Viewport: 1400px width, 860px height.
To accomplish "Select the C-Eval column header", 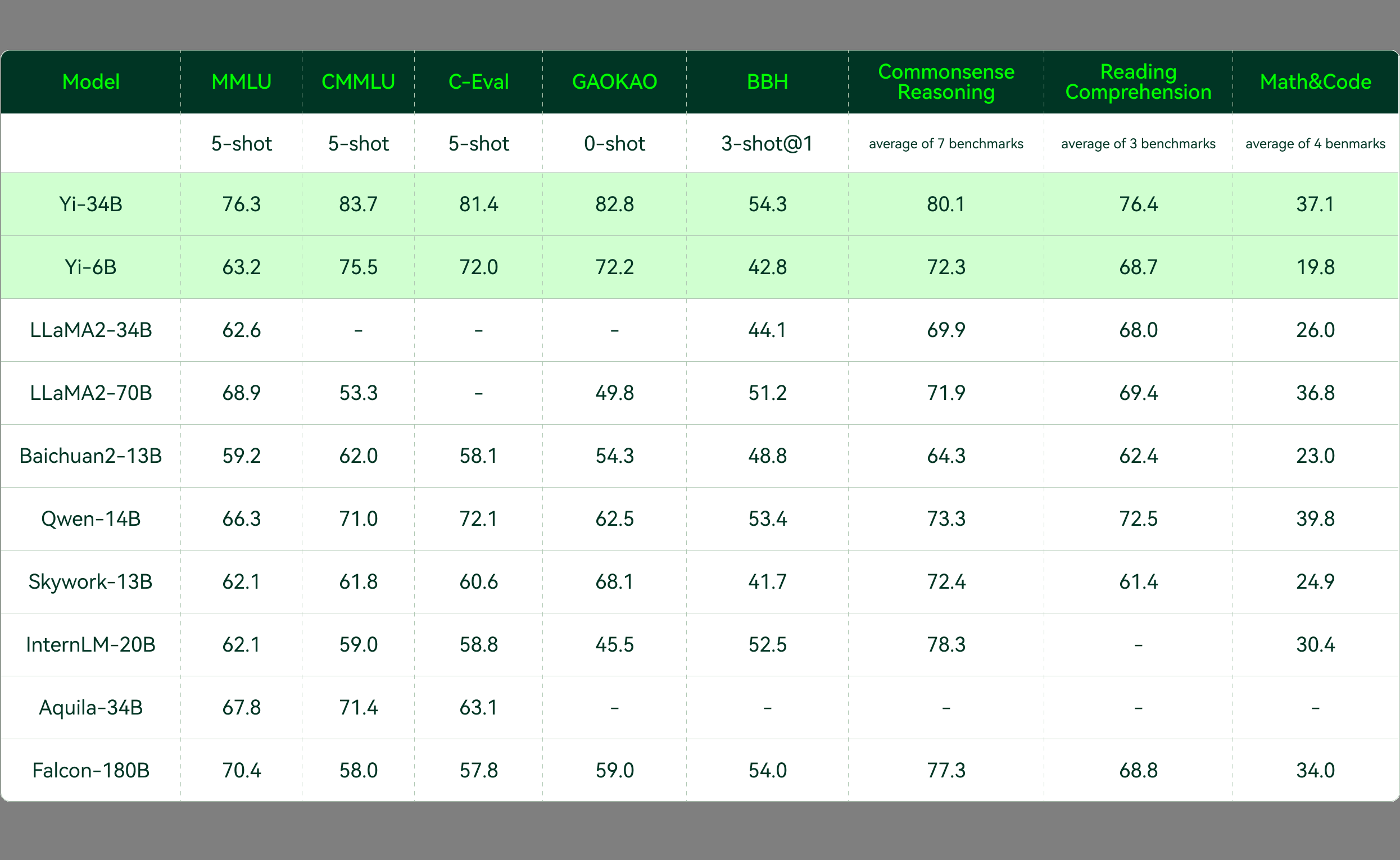I will coord(479,82).
